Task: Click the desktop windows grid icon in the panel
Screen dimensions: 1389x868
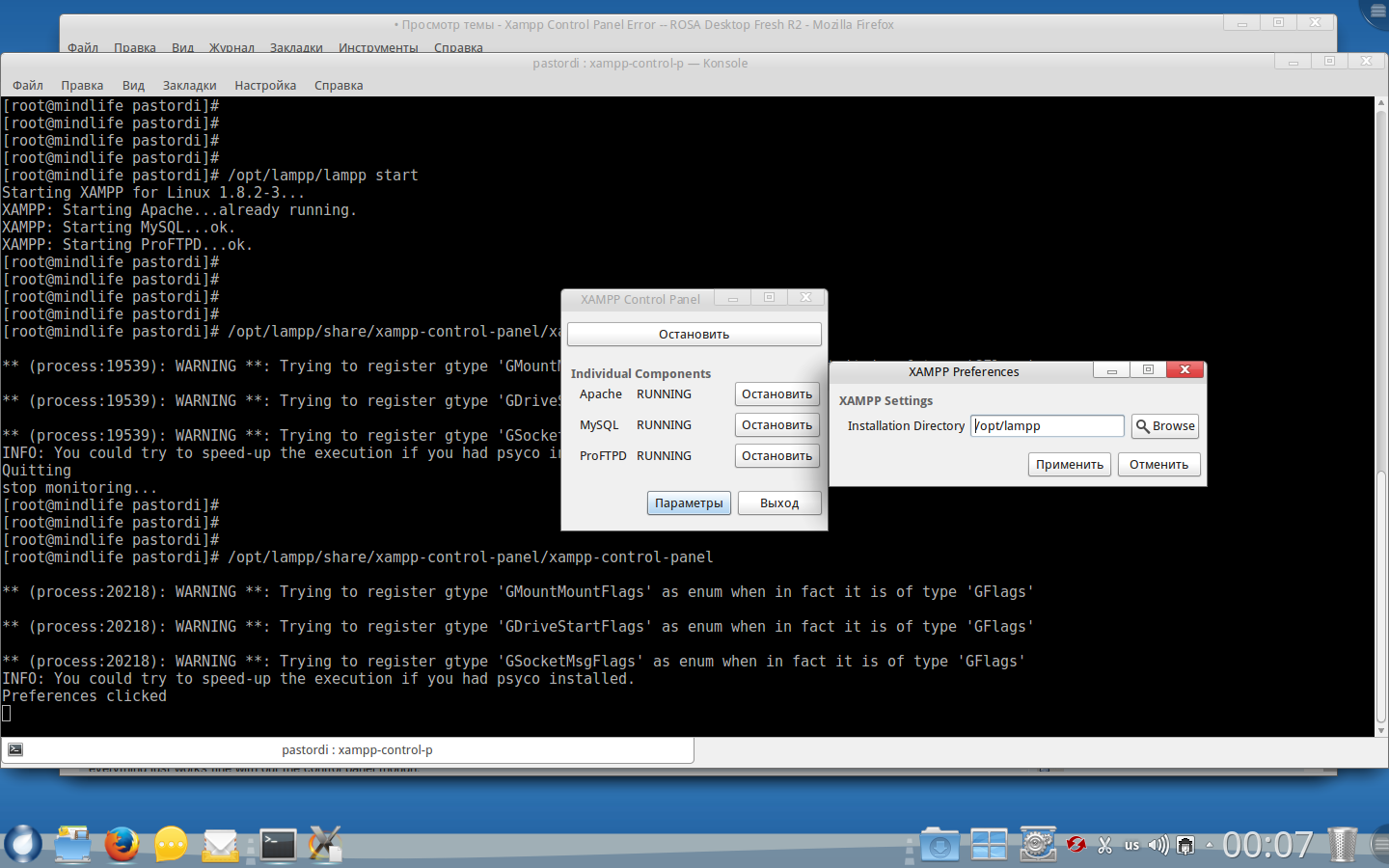Action: point(989,845)
